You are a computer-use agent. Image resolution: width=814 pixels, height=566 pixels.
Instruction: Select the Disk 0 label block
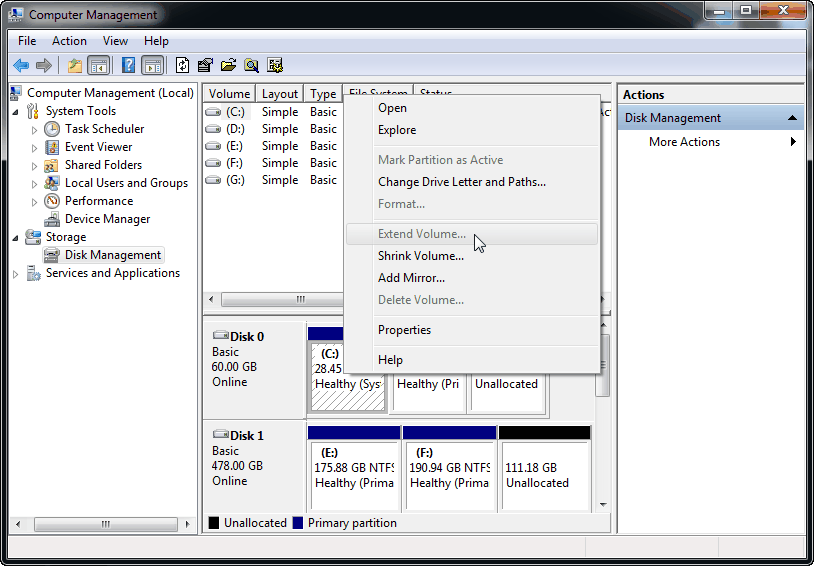tap(253, 370)
